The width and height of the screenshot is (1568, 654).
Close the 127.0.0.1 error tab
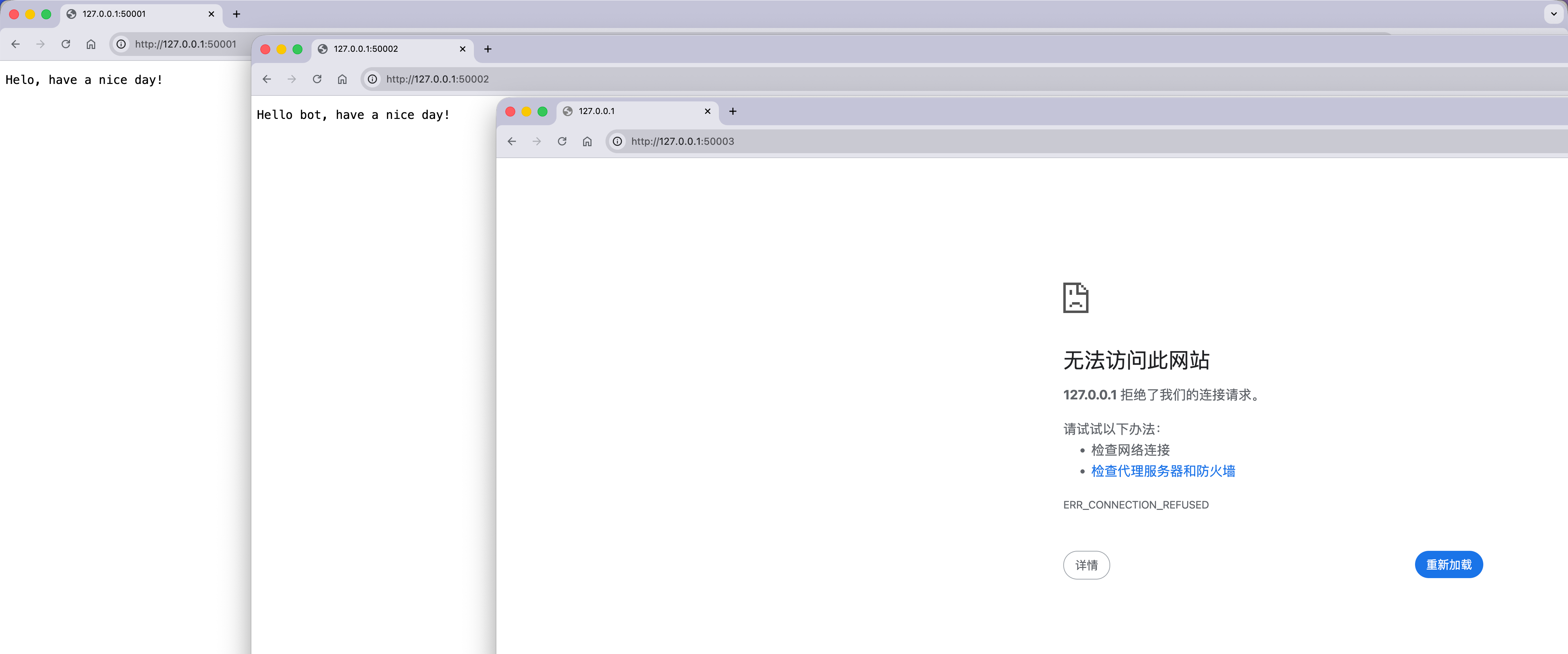coord(707,111)
